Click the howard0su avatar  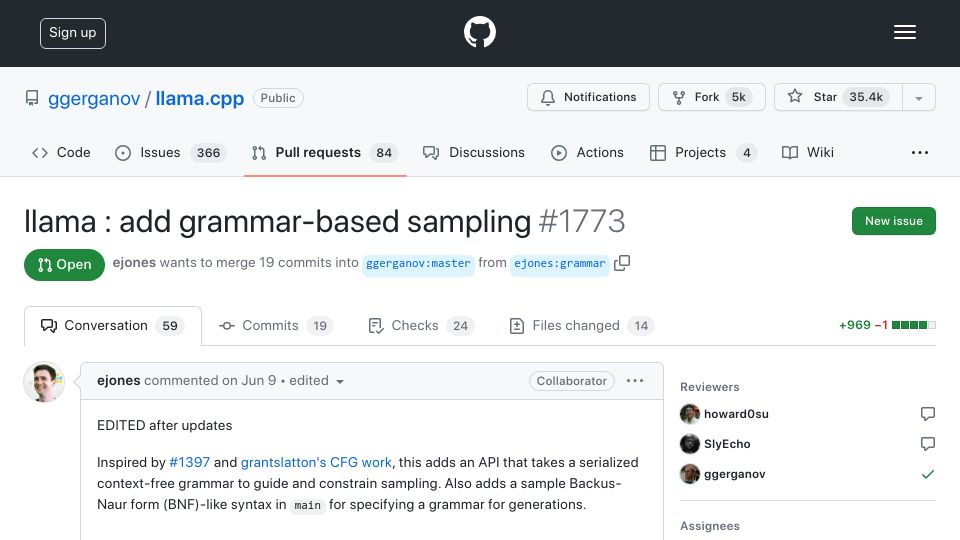(x=690, y=414)
